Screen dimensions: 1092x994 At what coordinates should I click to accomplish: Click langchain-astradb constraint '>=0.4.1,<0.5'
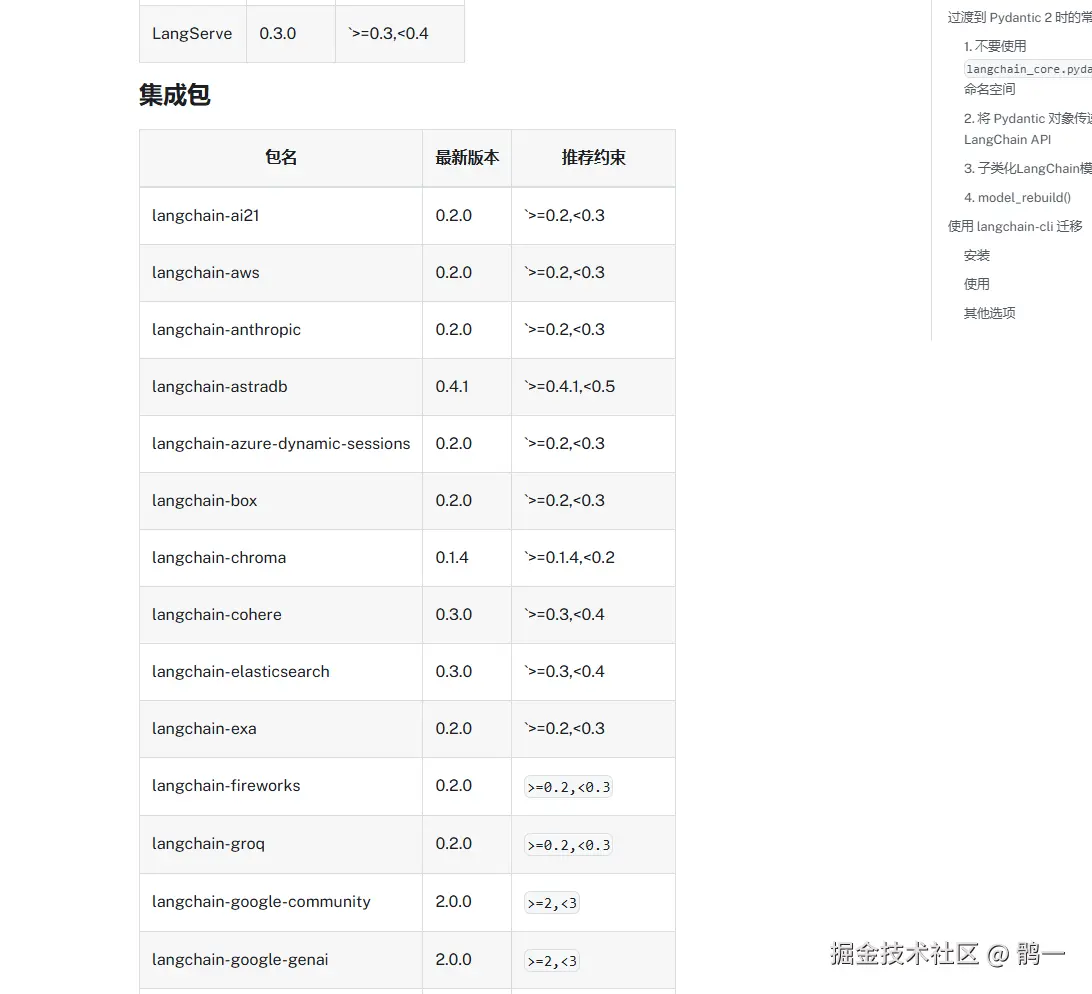click(570, 387)
